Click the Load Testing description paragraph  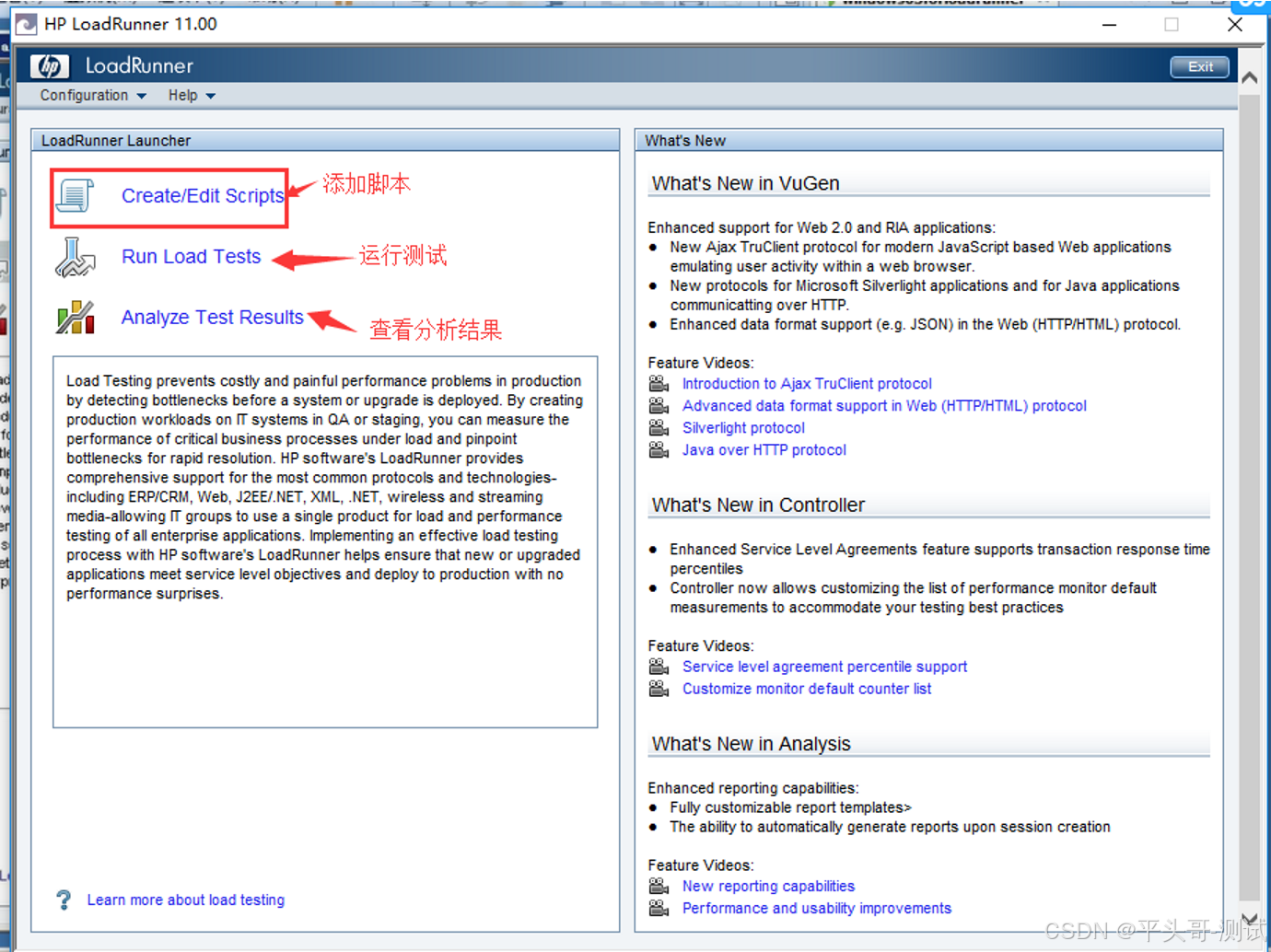pos(324,487)
